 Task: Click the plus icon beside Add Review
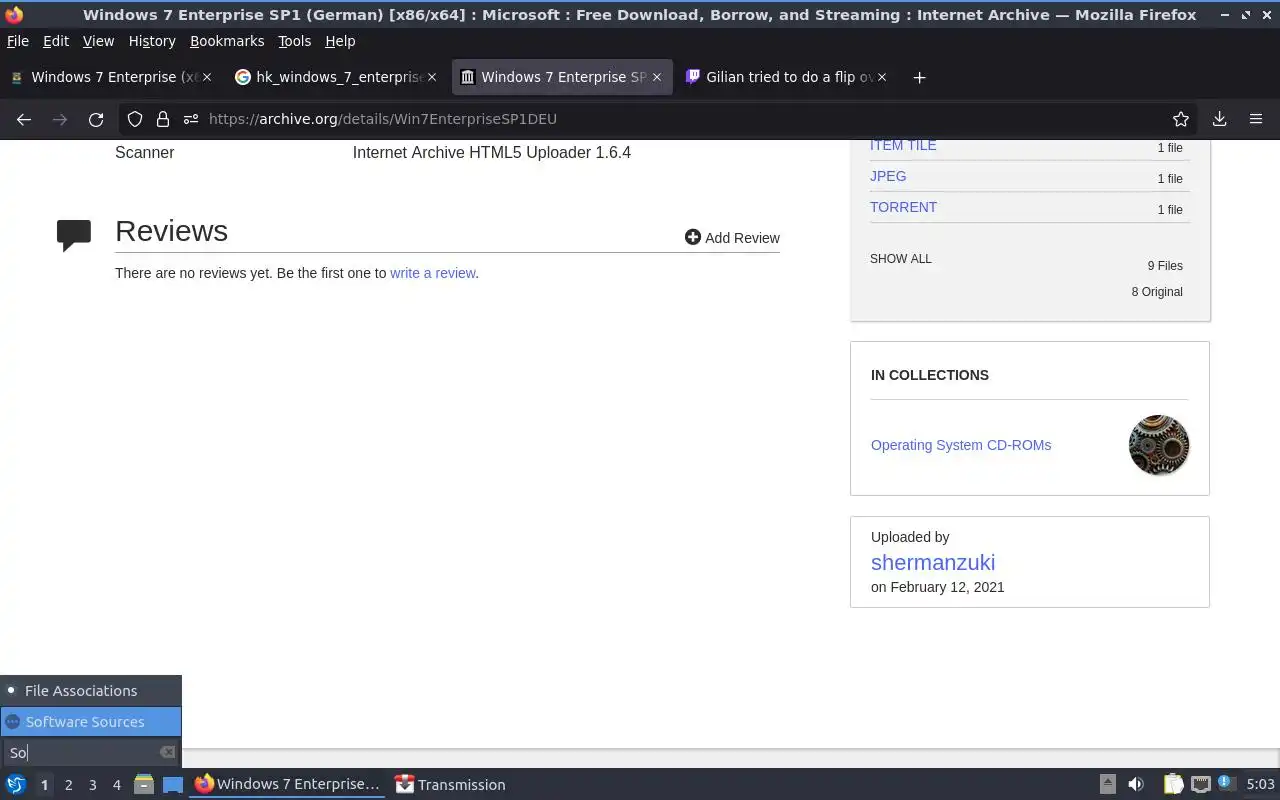693,237
